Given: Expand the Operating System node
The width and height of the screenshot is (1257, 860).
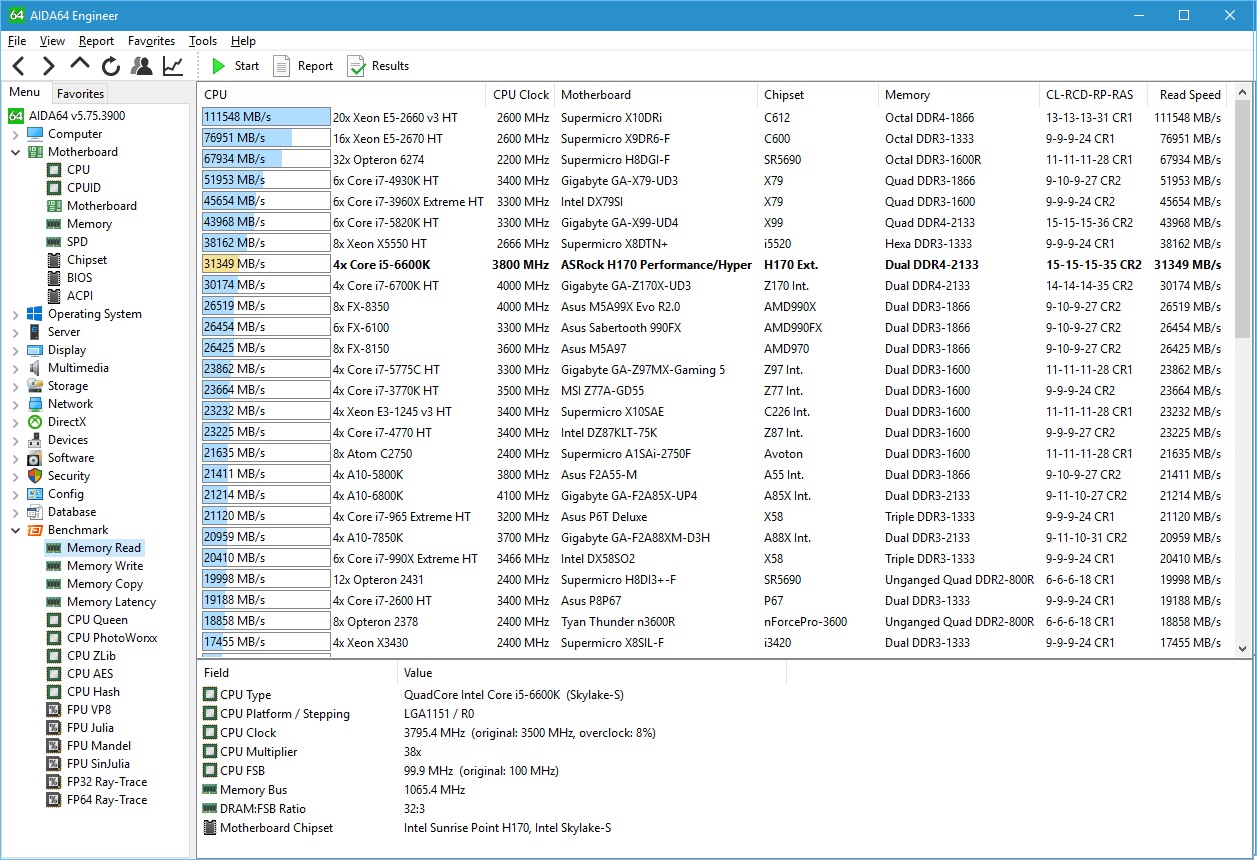Looking at the screenshot, I should (15, 314).
